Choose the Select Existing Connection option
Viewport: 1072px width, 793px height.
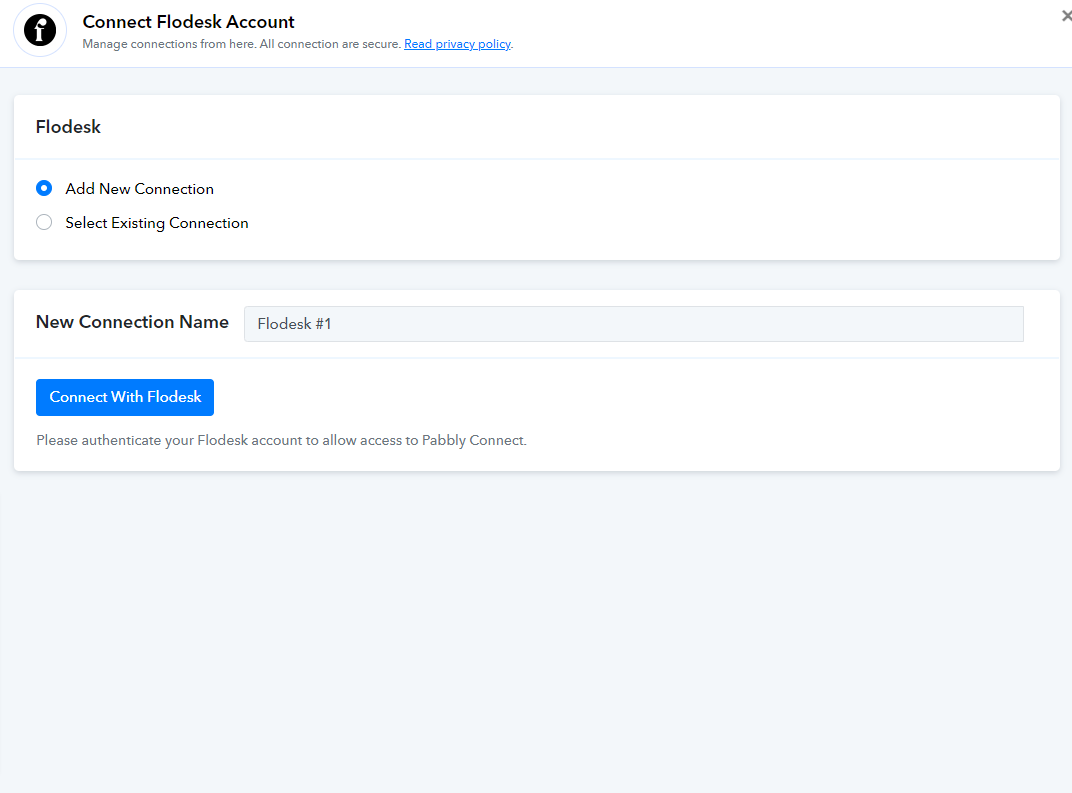click(44, 222)
